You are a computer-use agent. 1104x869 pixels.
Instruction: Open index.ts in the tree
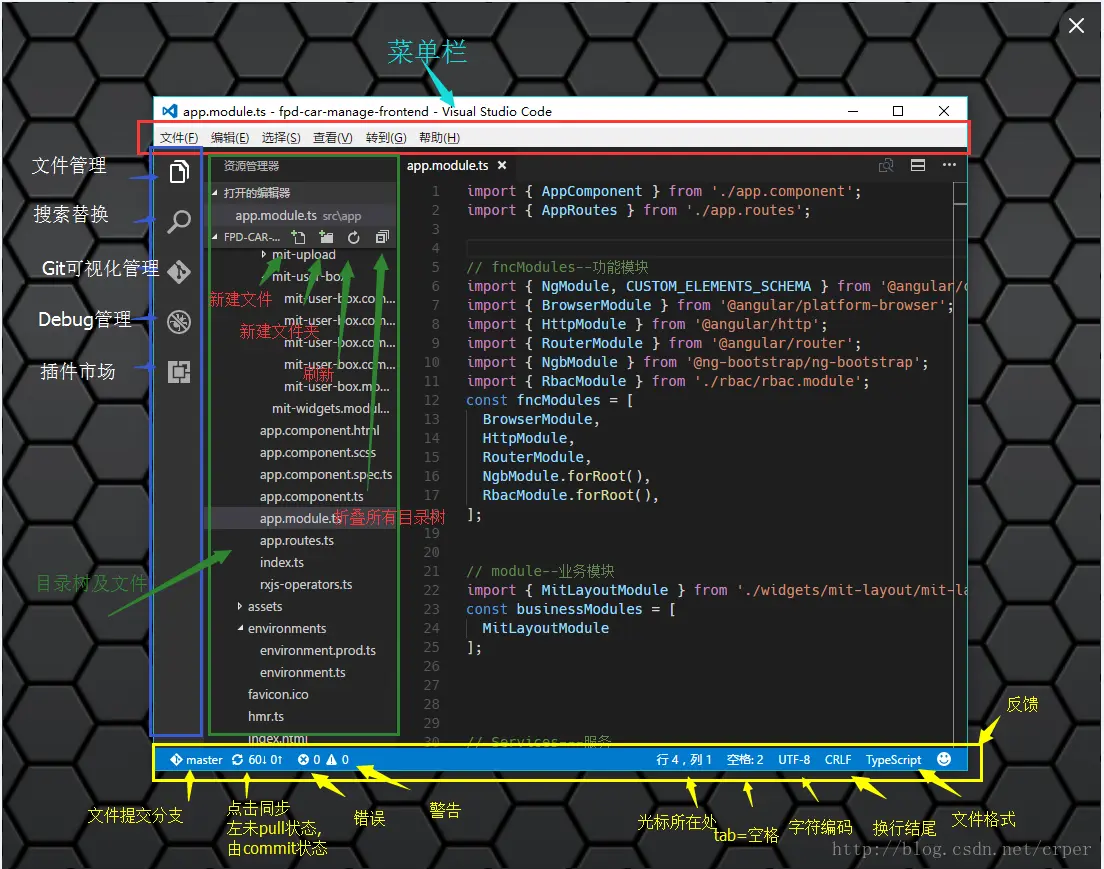click(282, 562)
